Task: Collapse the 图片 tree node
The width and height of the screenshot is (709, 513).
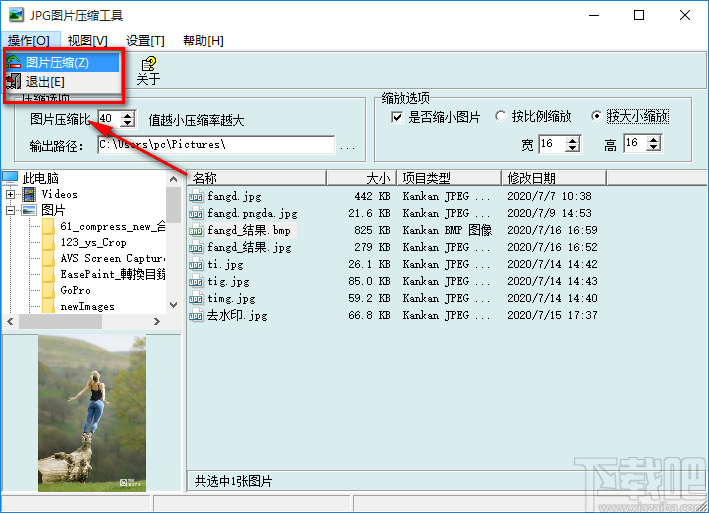Action: (10, 210)
